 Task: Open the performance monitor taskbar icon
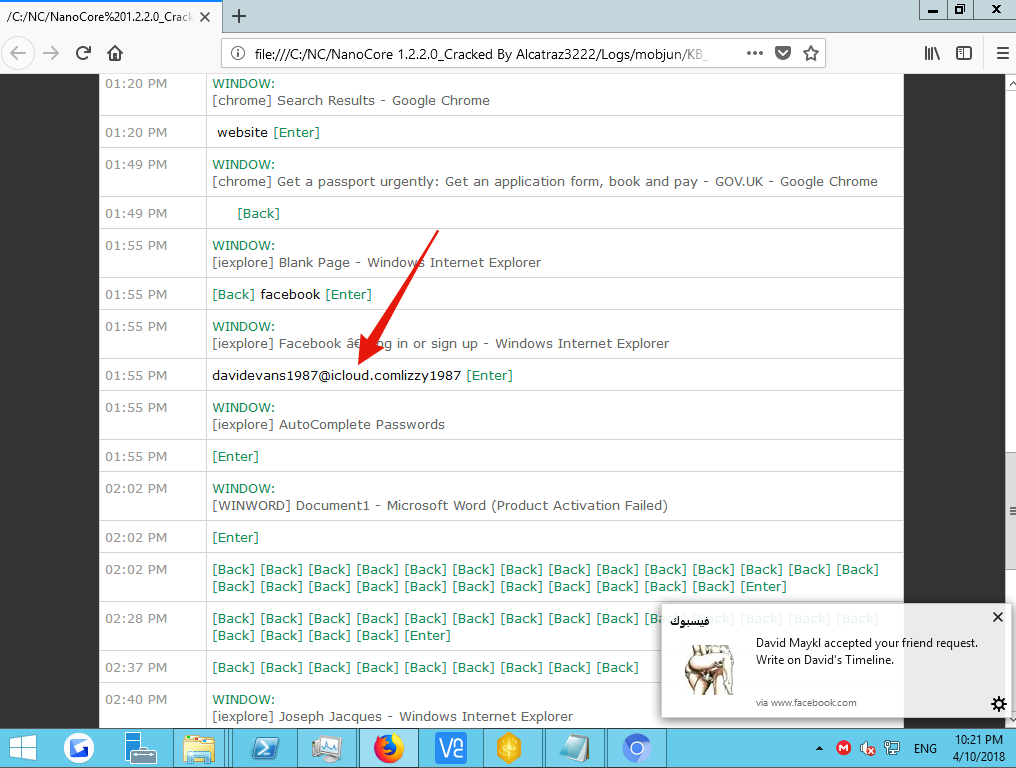coord(327,749)
